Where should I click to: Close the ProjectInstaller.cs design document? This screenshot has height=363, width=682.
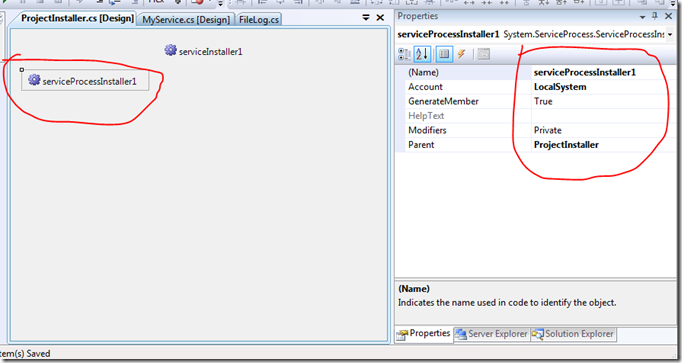(x=380, y=17)
